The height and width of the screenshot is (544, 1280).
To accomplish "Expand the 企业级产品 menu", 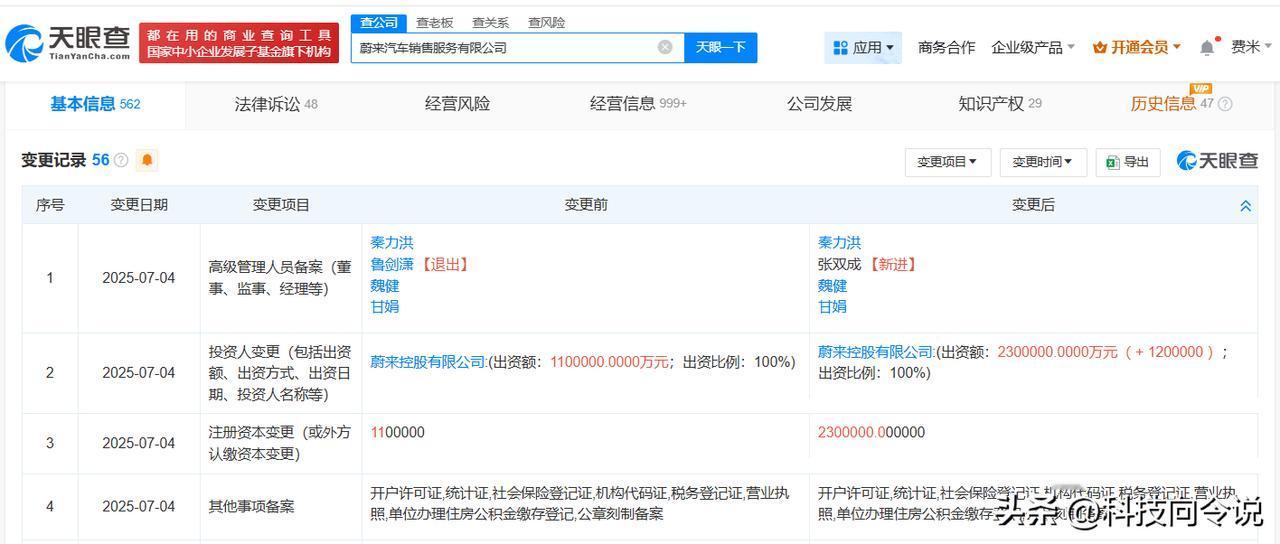I will click(x=1033, y=47).
